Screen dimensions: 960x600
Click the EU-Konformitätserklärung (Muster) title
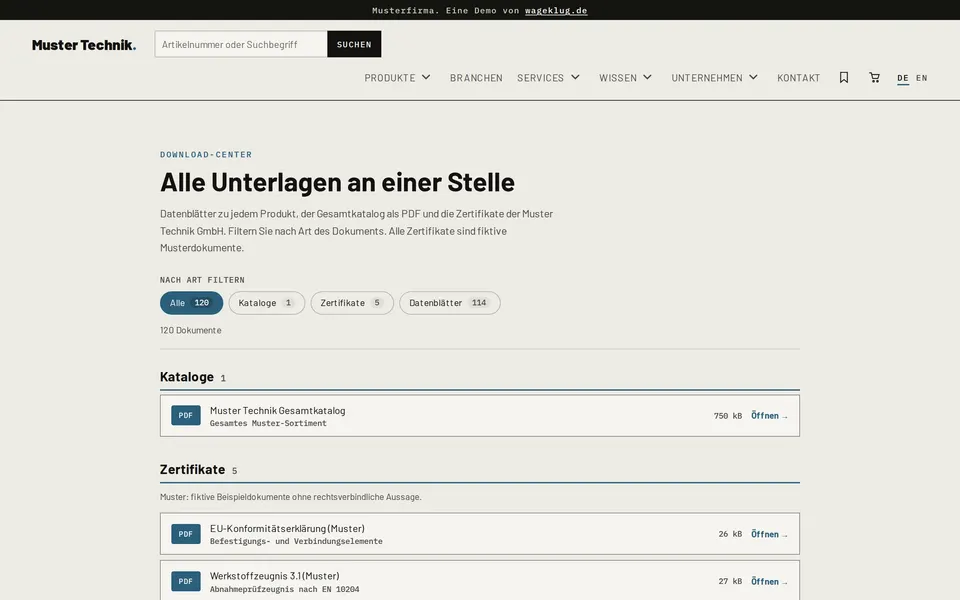pos(287,528)
